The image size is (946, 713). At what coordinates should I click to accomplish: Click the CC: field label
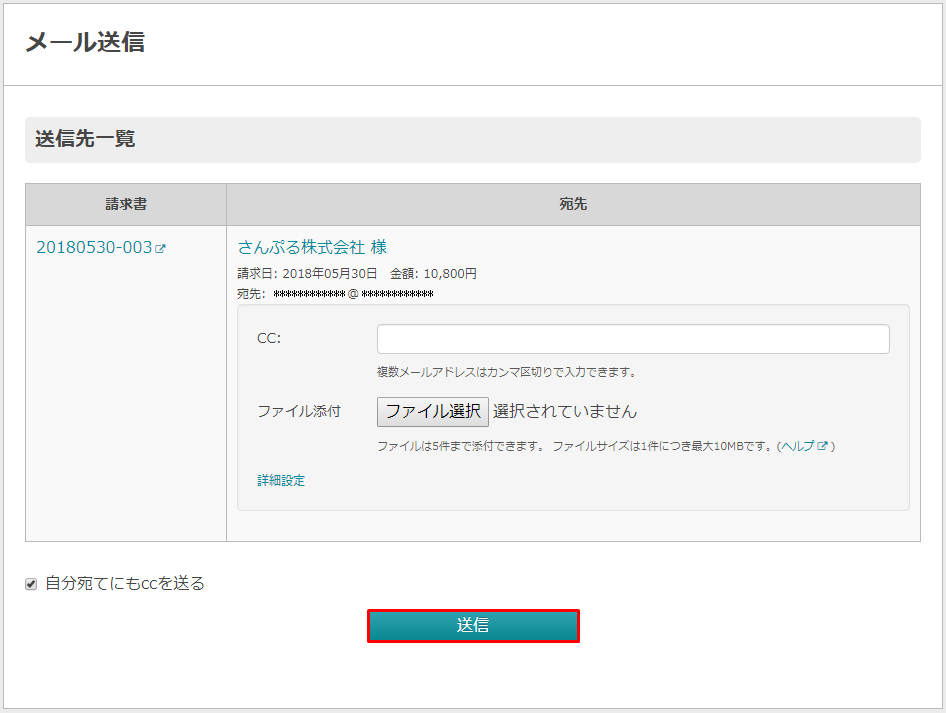coord(269,339)
